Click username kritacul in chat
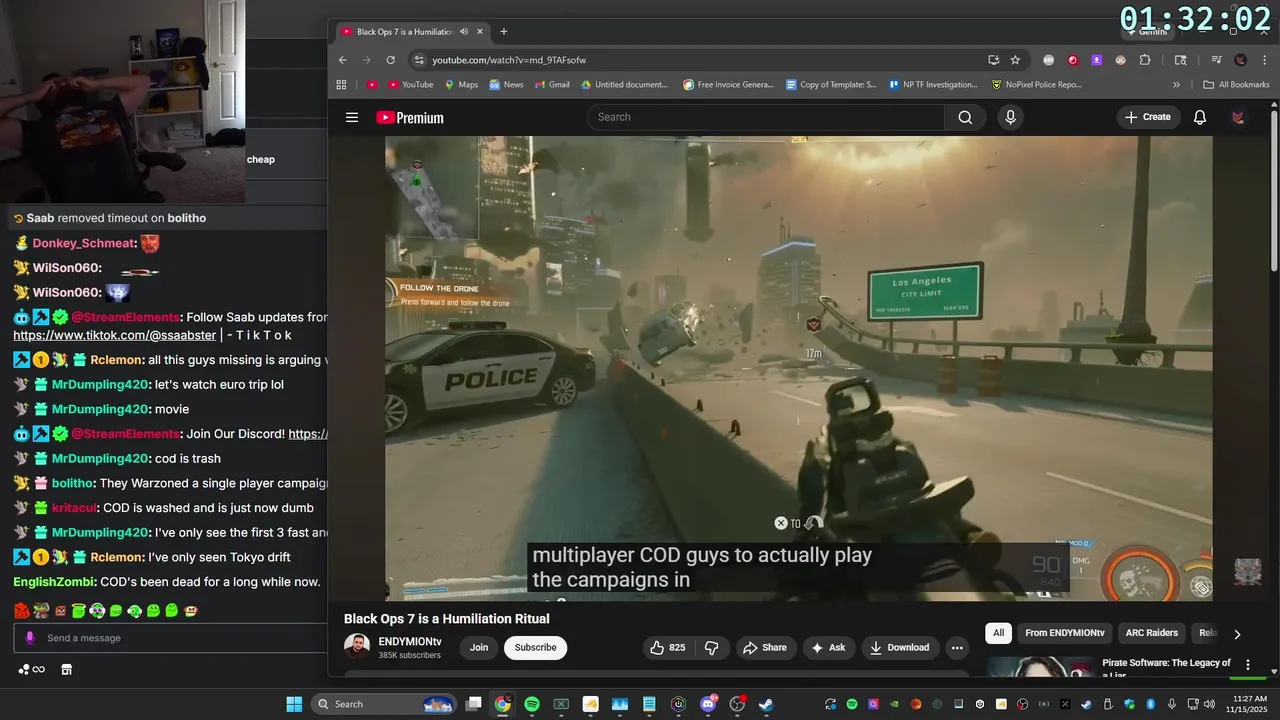The width and height of the screenshot is (1280, 720). click(x=74, y=508)
